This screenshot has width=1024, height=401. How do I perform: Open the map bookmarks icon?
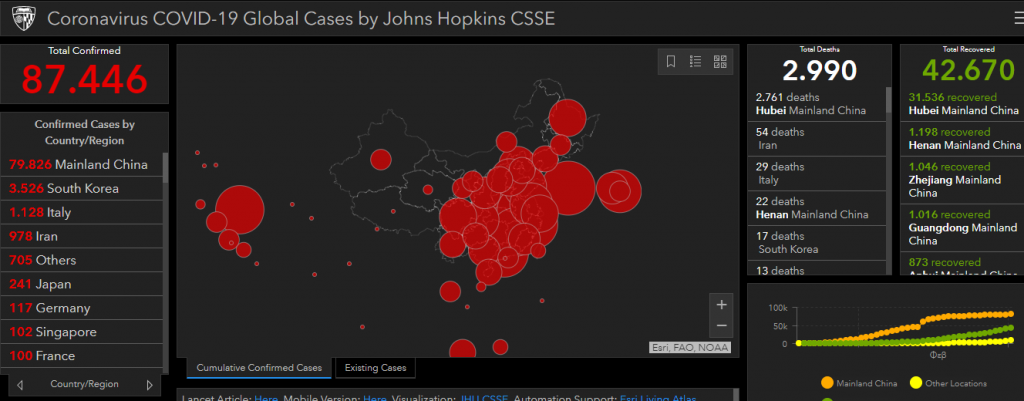point(671,62)
